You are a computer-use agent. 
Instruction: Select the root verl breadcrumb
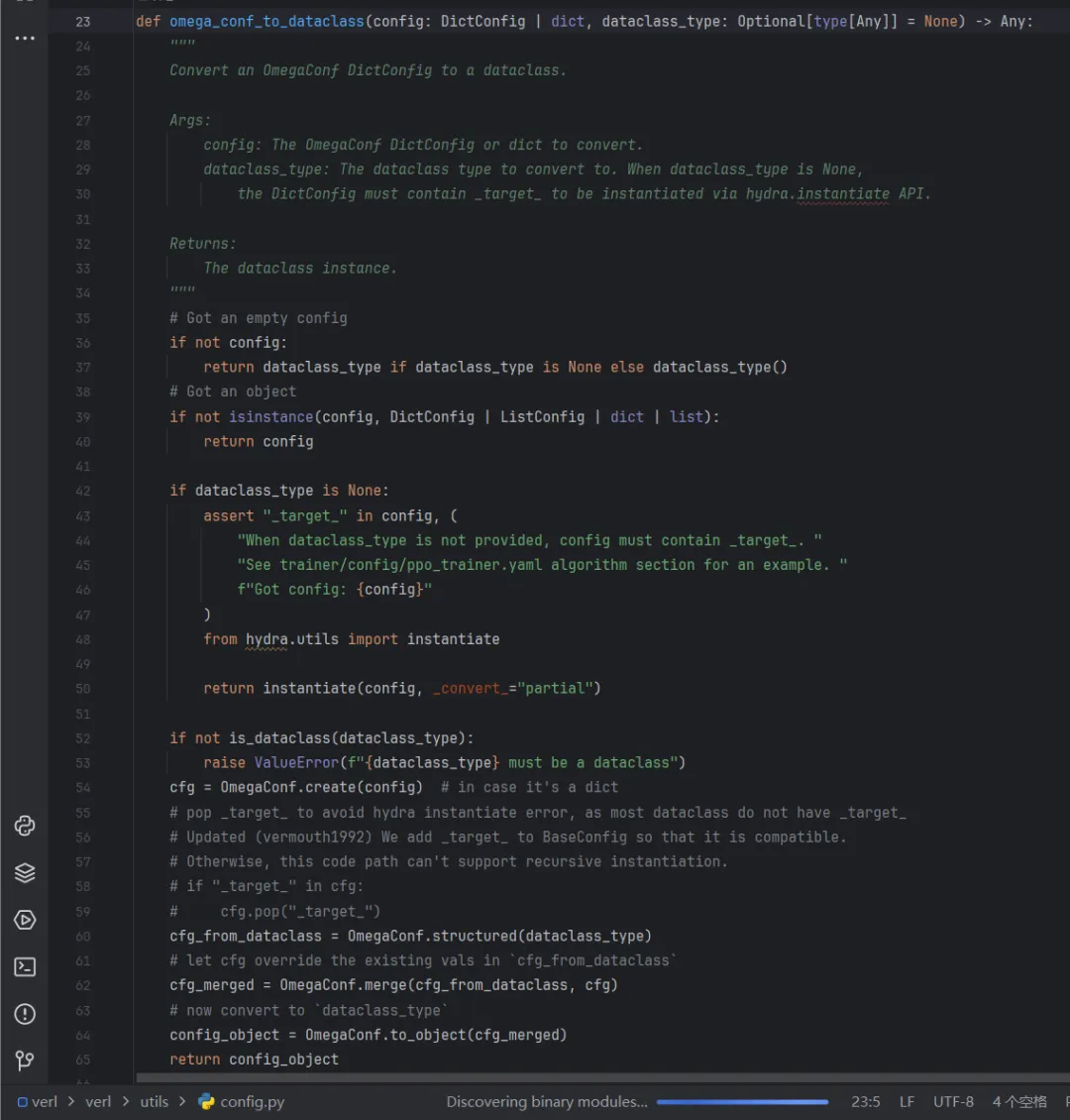tap(45, 1101)
